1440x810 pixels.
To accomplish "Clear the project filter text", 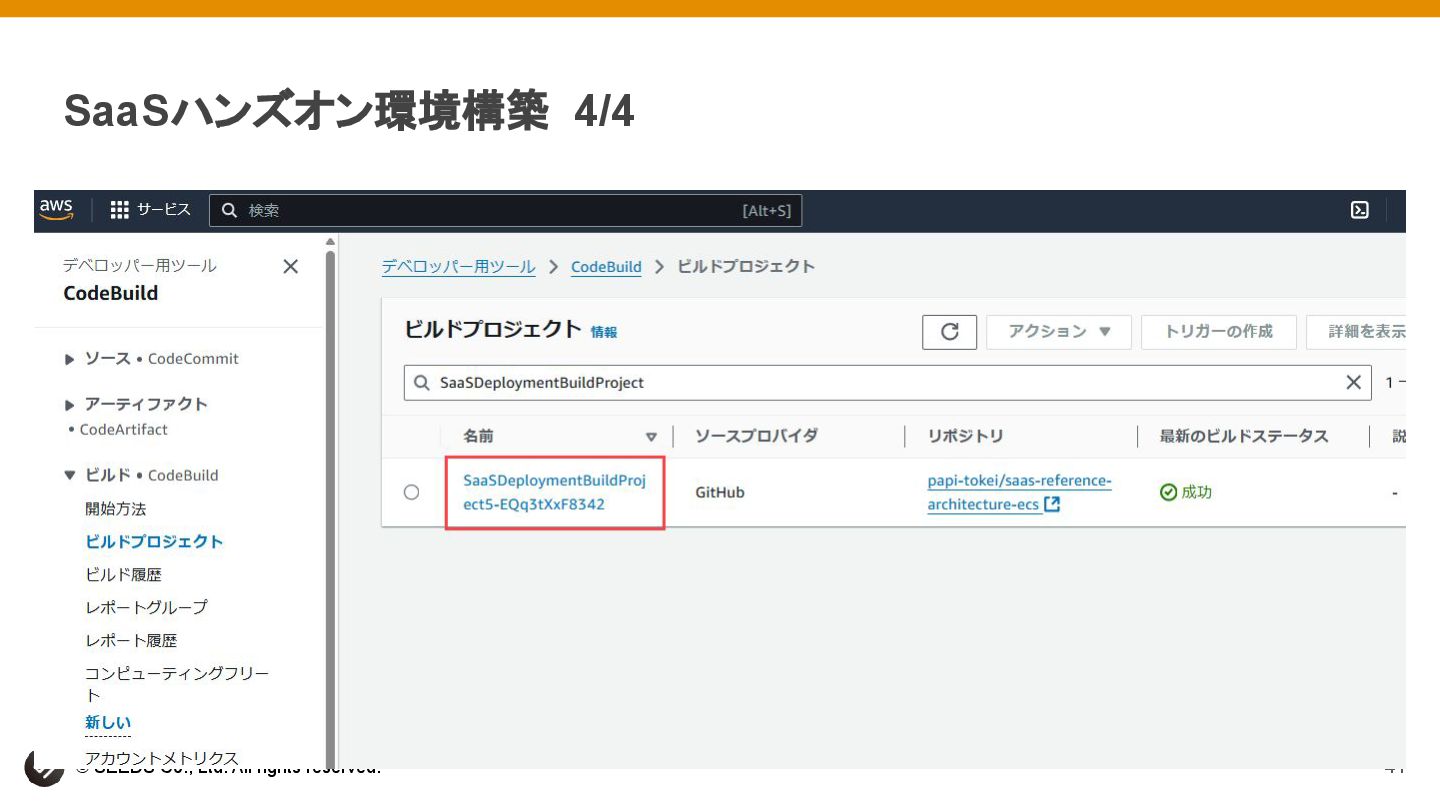I will (x=1353, y=382).
